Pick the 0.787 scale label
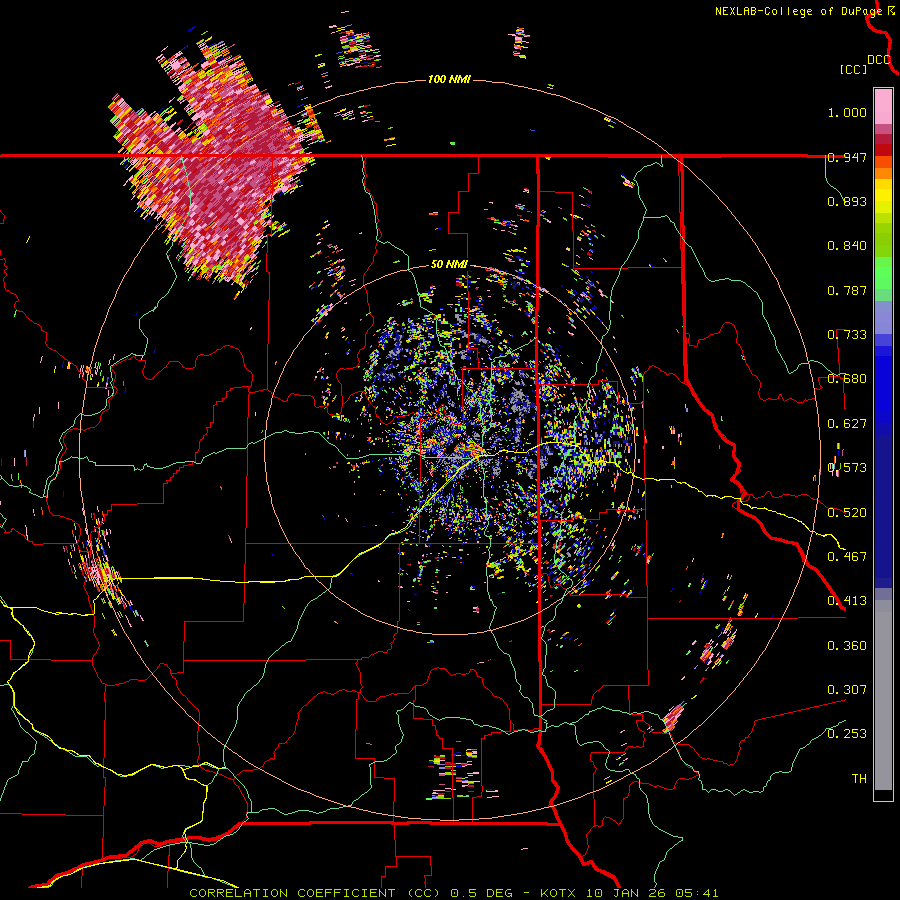This screenshot has height=900, width=900. tap(847, 290)
